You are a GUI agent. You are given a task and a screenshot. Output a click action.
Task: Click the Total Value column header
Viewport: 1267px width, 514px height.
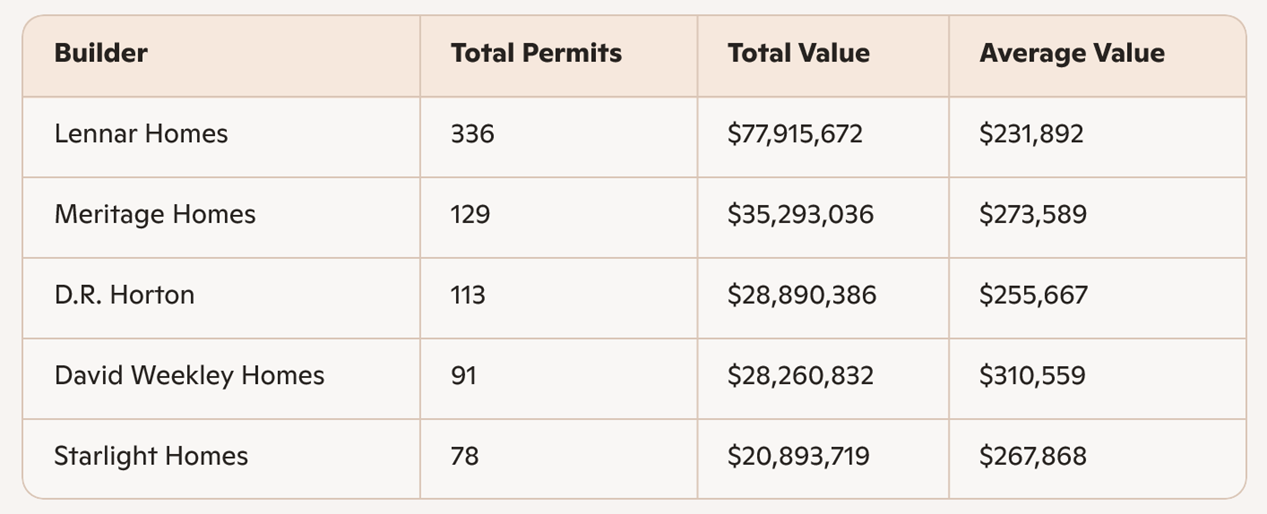[x=798, y=54]
